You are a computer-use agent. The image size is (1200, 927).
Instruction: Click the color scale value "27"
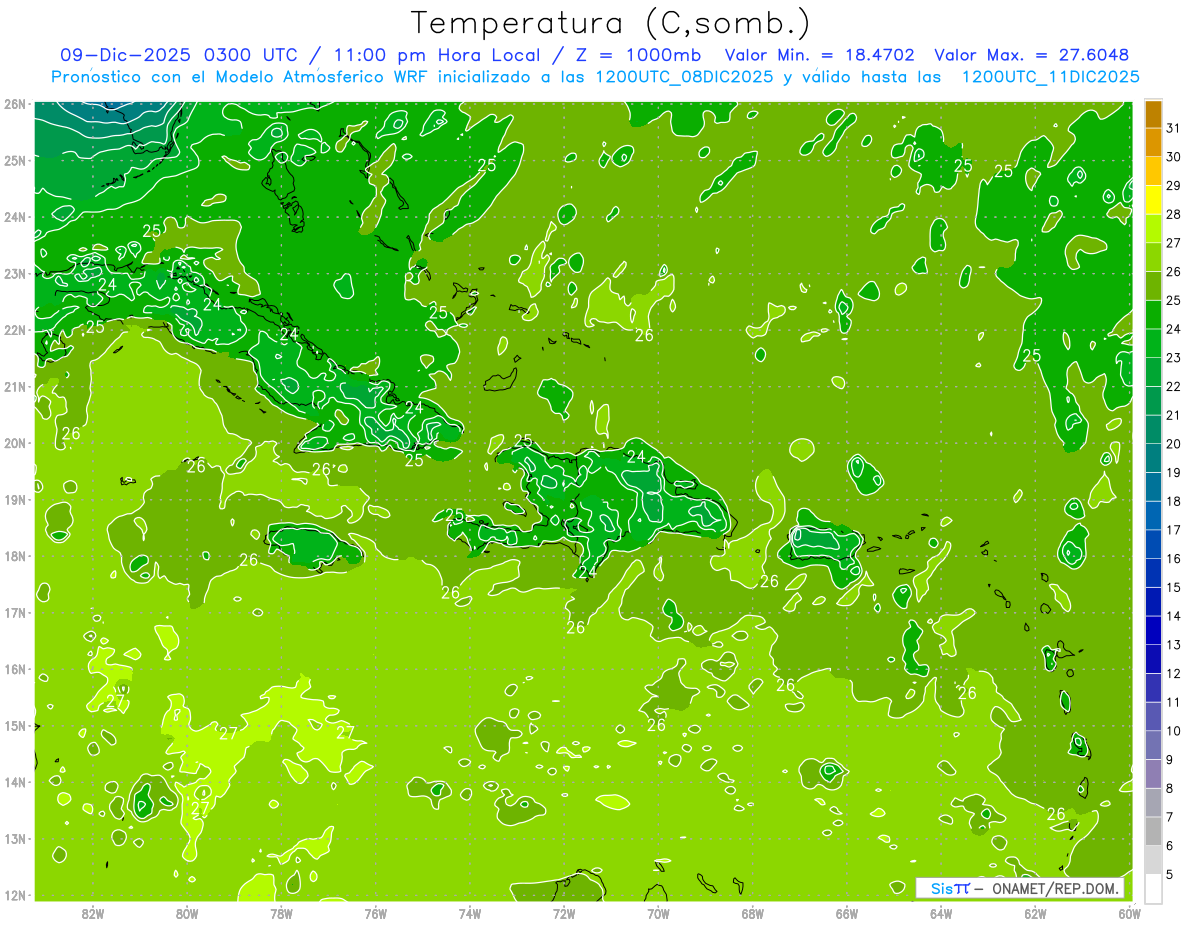pos(1174,243)
